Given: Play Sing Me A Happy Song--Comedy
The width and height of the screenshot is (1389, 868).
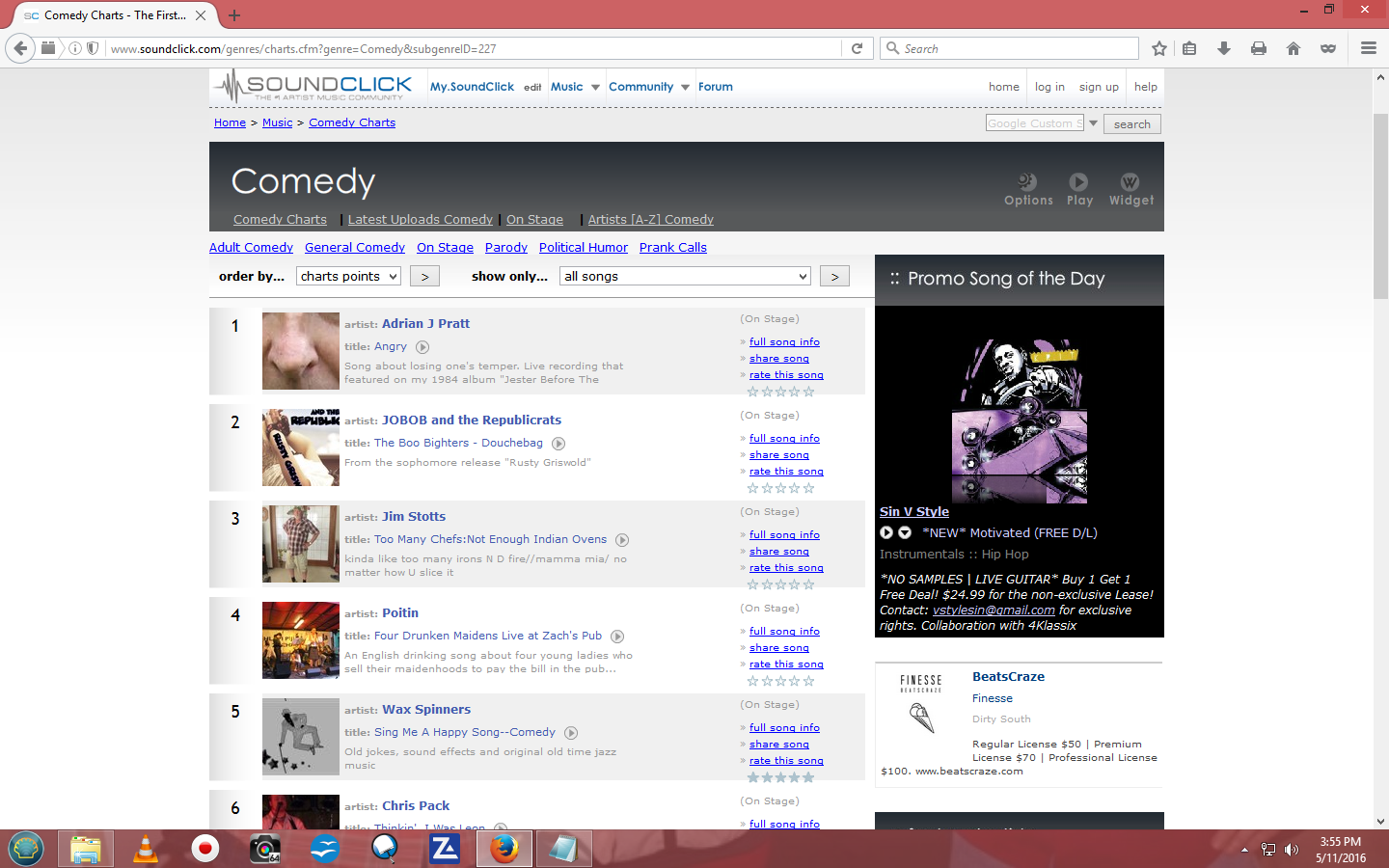Looking at the screenshot, I should (x=571, y=733).
